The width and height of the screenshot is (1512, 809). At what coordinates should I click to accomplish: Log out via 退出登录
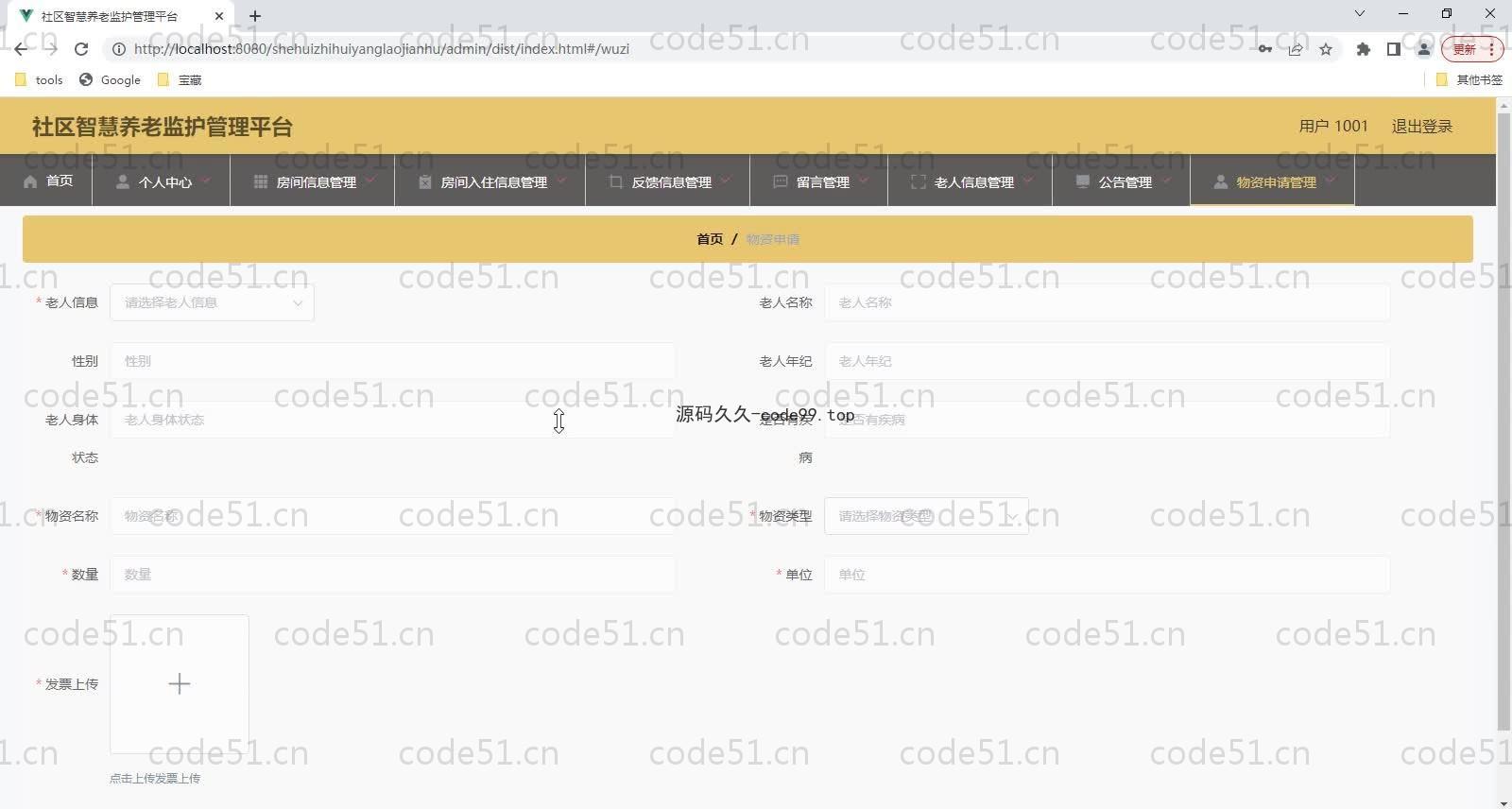[1421, 126]
